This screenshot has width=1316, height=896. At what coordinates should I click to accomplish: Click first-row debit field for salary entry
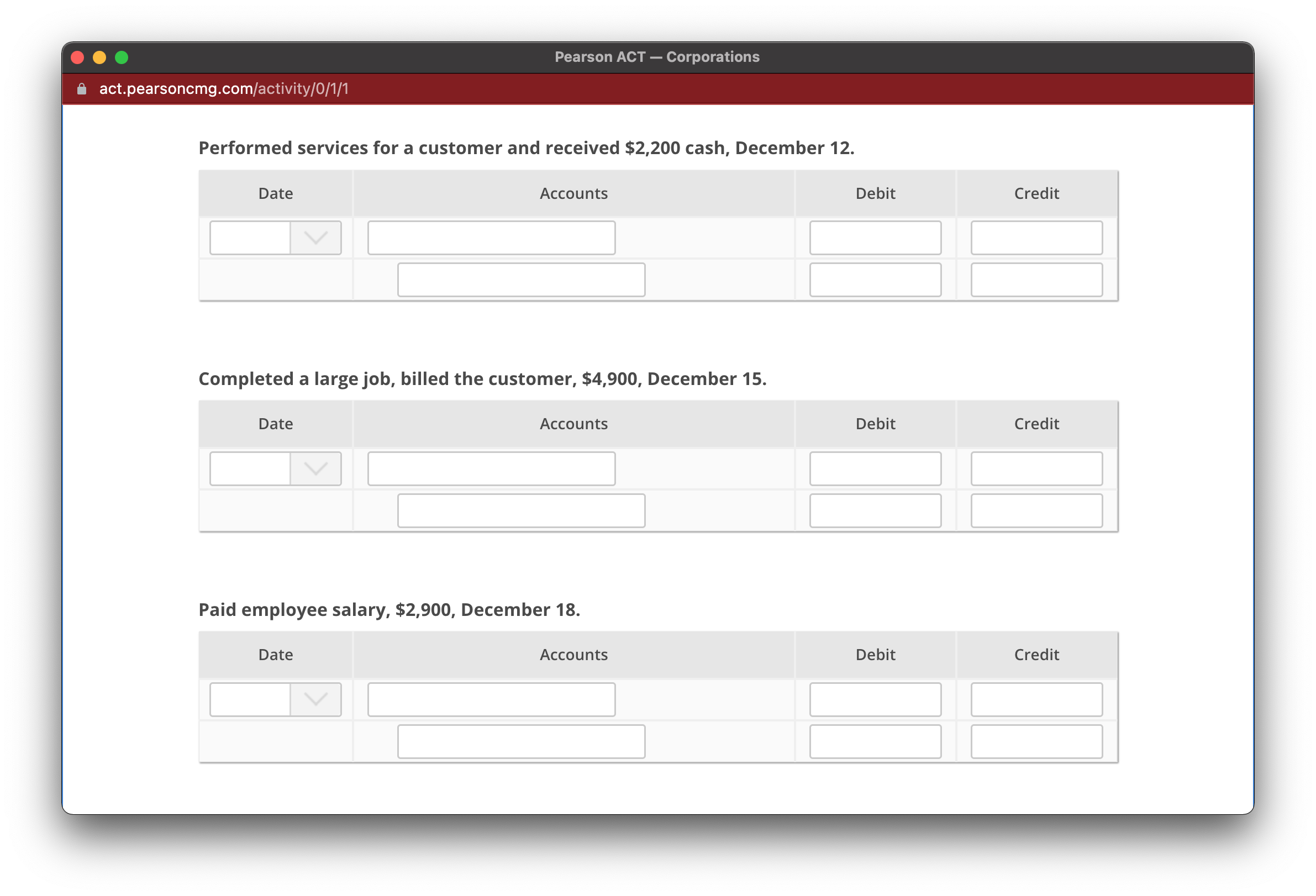click(x=875, y=699)
